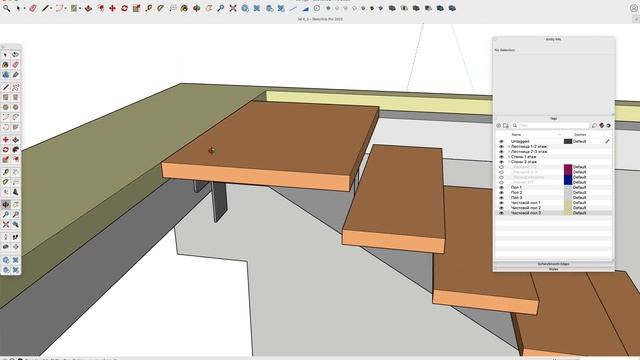Click the Dashes column header
640x360 pixels.
[x=580, y=134]
